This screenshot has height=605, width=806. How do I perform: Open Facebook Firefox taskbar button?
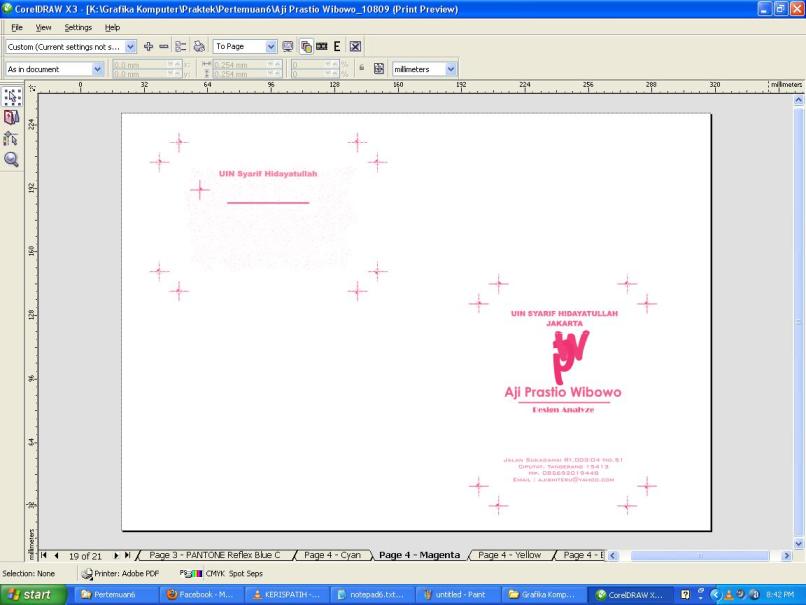pos(202,595)
